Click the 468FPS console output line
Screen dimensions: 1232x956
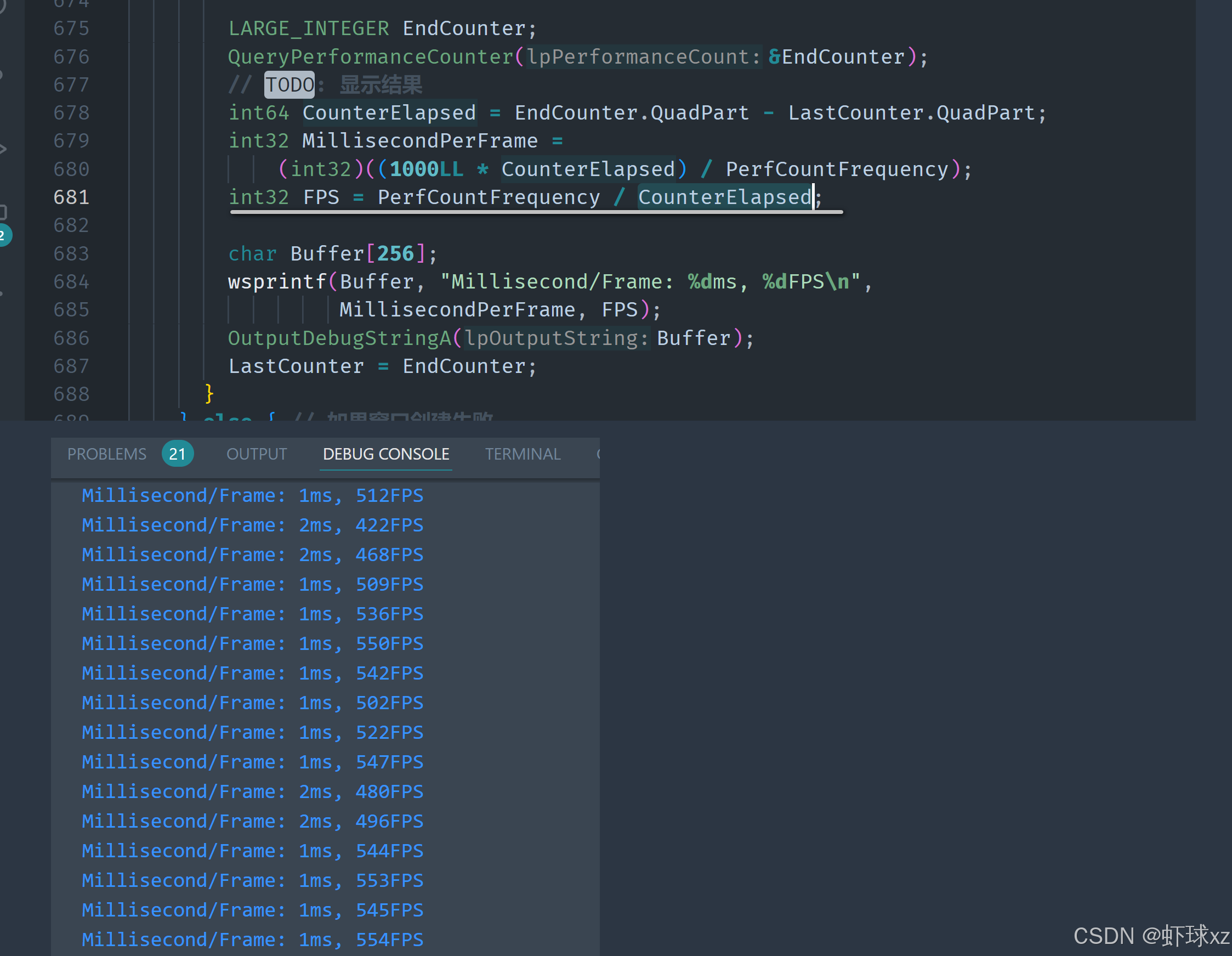[253, 555]
